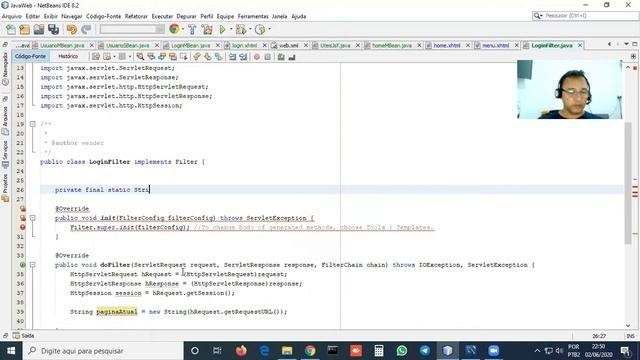
Task: Click the Stop Macro Recording icon
Action: (x=267, y=57)
